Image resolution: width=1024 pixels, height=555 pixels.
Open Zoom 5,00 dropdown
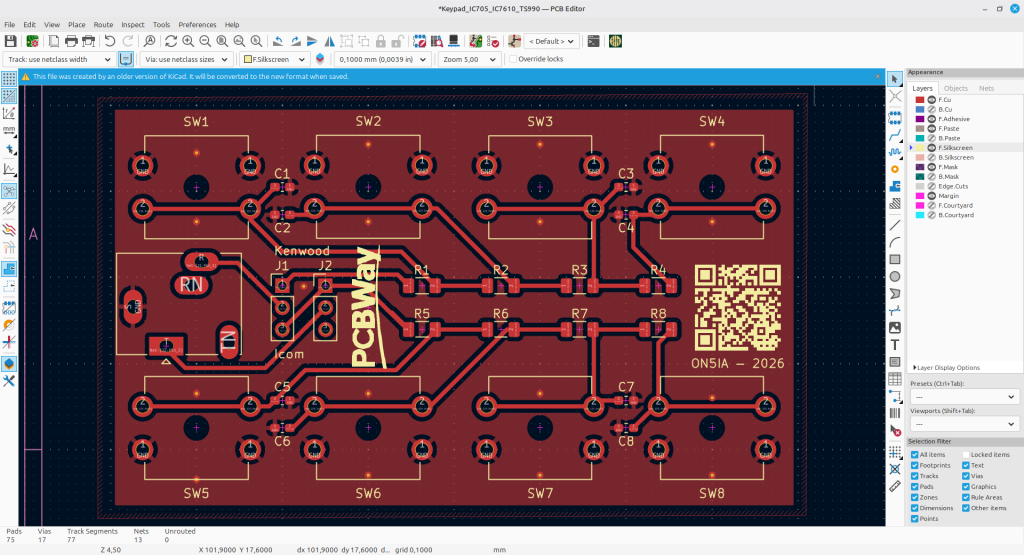coord(470,59)
